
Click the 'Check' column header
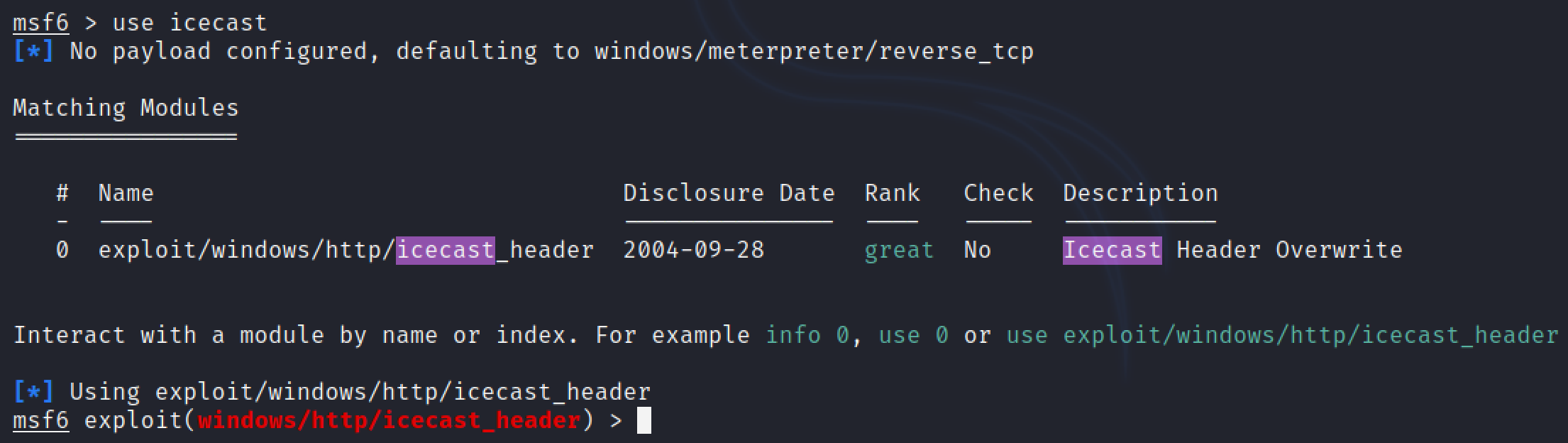click(x=998, y=193)
